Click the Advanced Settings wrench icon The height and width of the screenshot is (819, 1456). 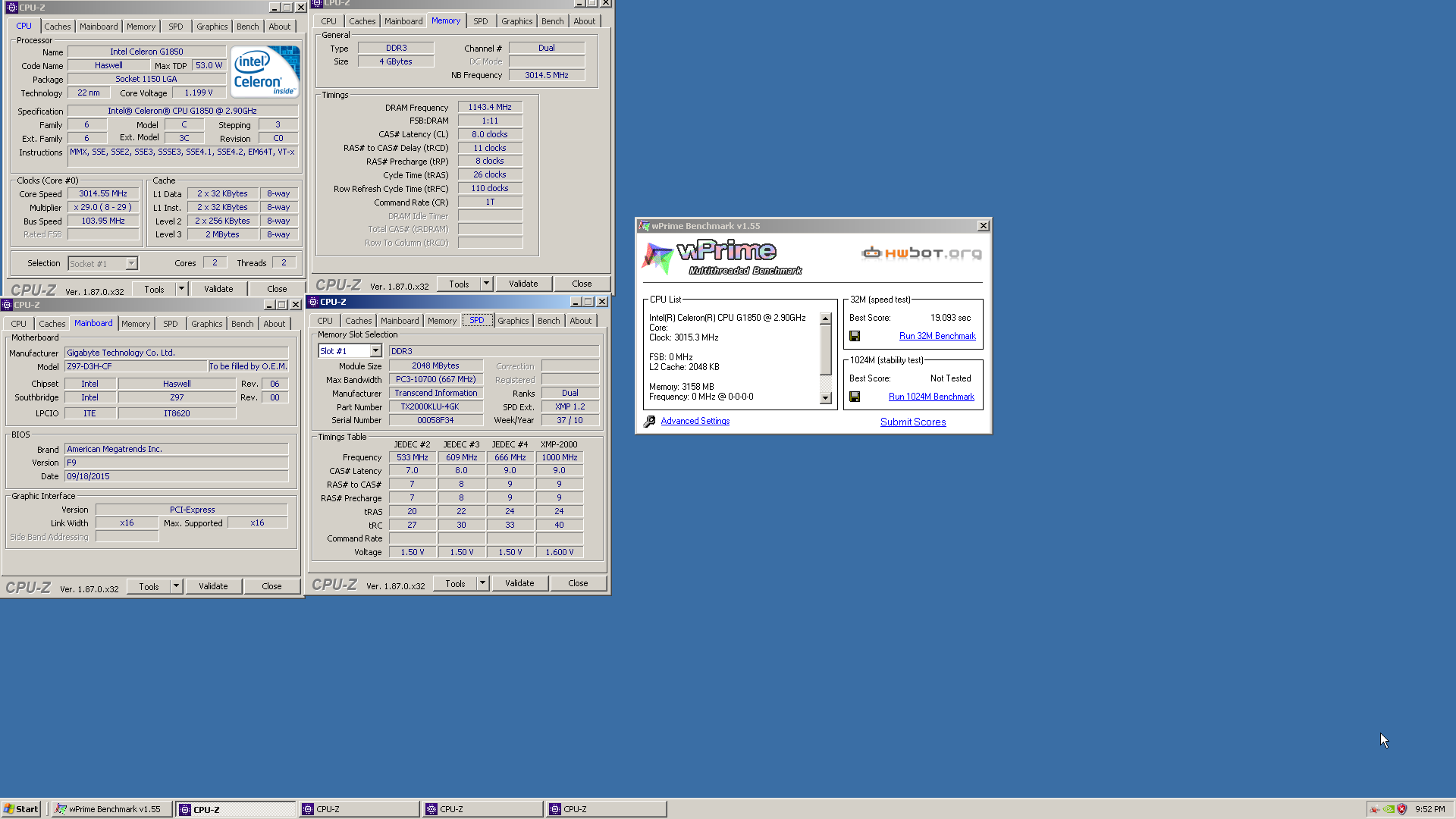pyautogui.click(x=649, y=422)
